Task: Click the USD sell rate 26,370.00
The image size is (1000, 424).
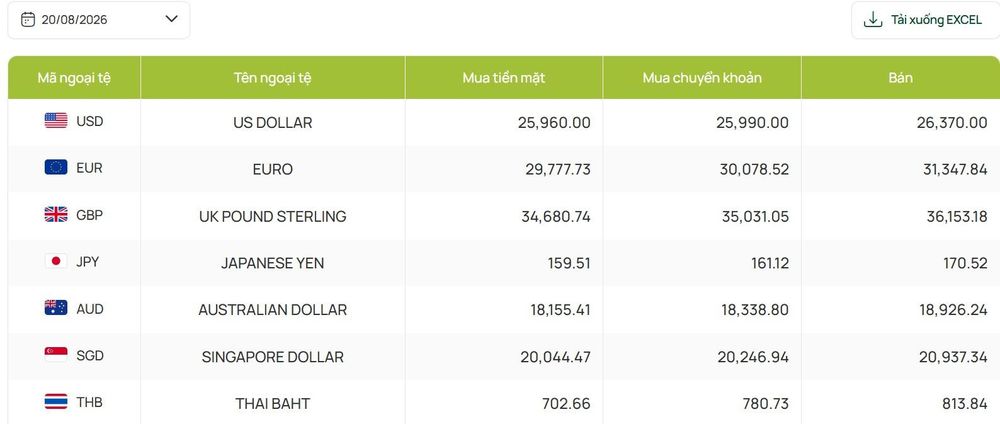Action: tap(952, 122)
